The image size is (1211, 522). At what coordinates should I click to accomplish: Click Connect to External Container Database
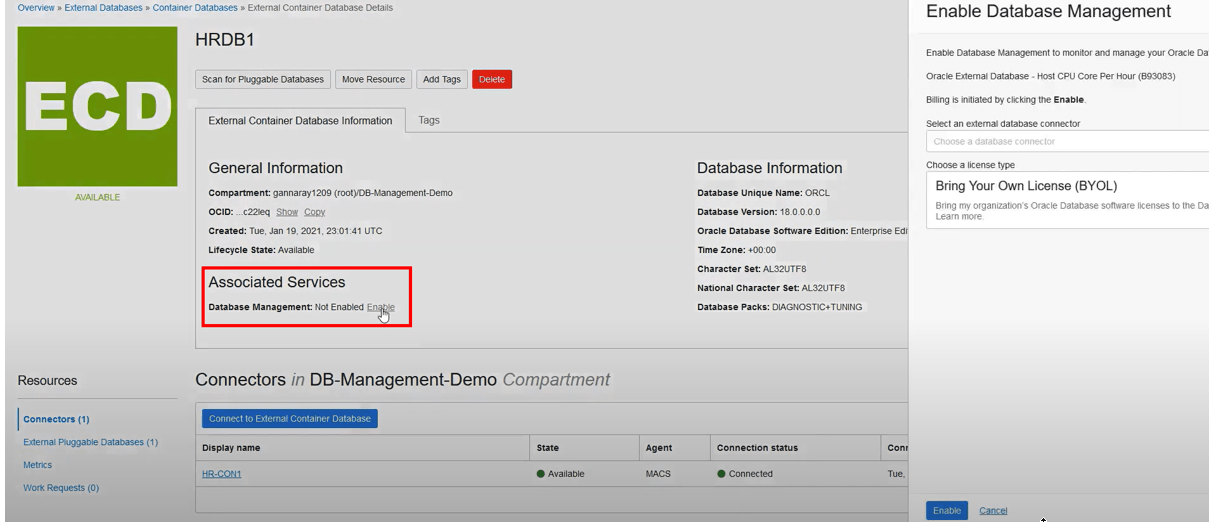(290, 419)
